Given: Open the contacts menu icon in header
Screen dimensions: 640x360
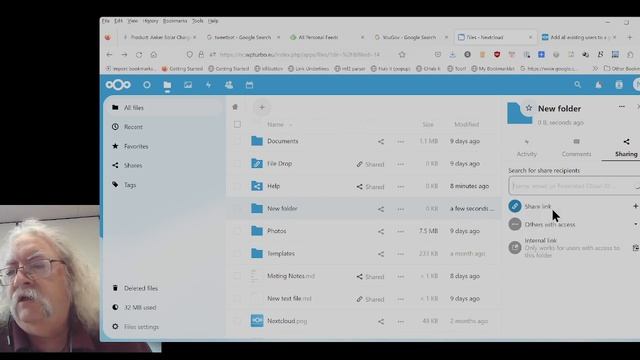Looking at the screenshot, I should tap(619, 85).
